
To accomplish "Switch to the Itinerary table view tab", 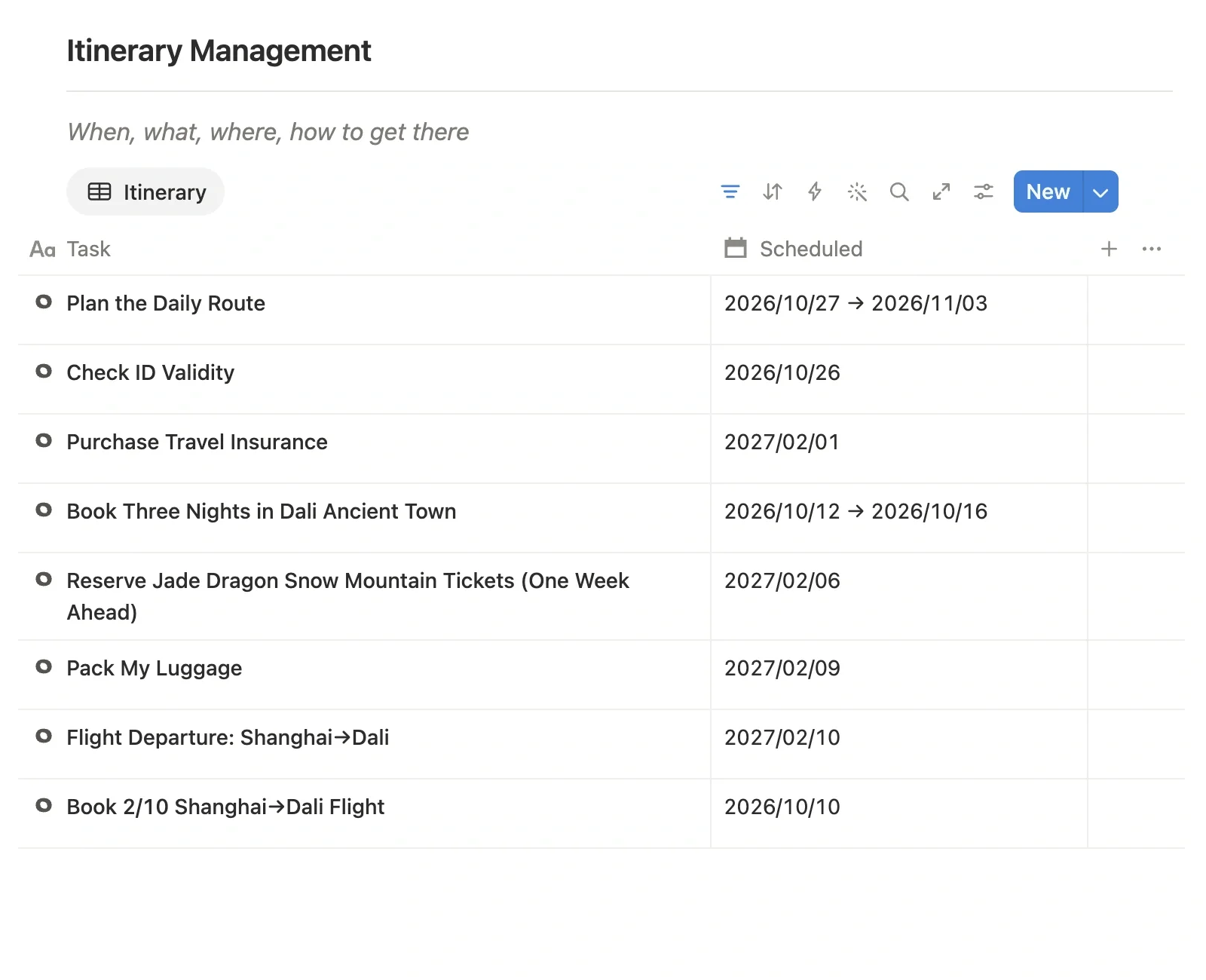I will coord(145,191).
